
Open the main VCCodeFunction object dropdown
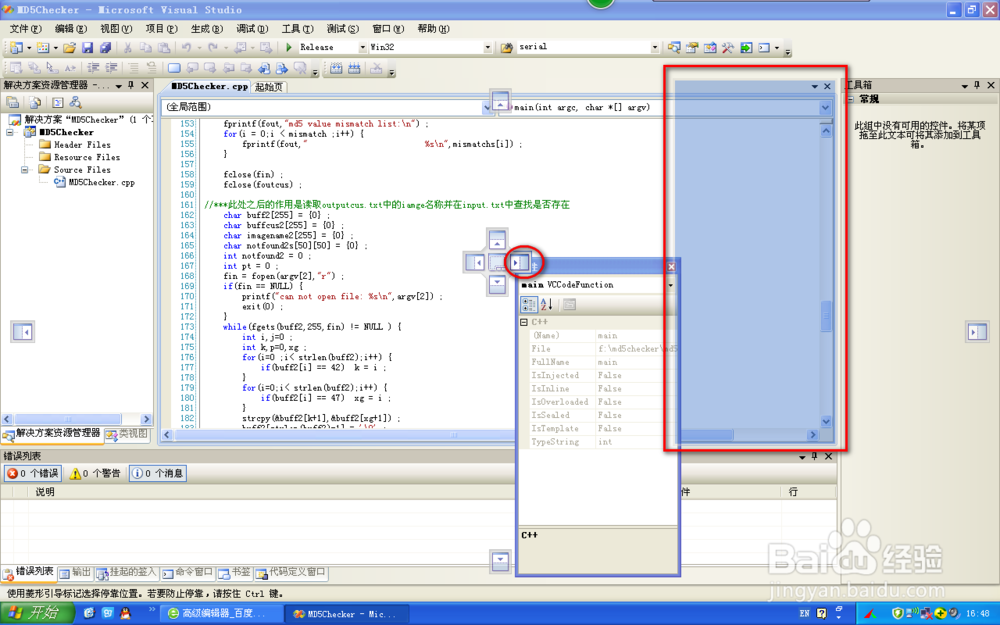coord(670,285)
